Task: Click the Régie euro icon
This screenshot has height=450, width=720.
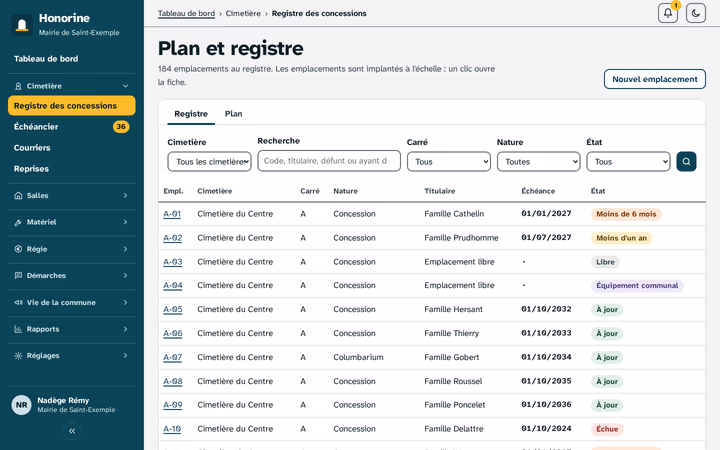Action: [18, 249]
